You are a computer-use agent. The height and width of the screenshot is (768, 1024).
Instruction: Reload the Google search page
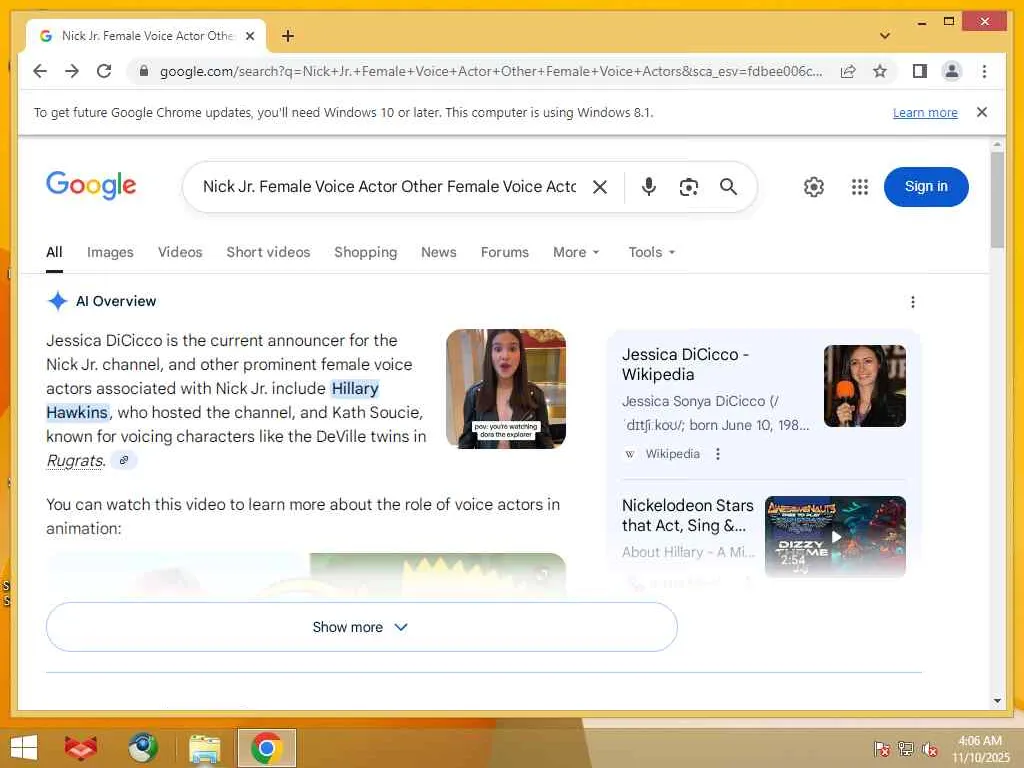click(x=104, y=71)
